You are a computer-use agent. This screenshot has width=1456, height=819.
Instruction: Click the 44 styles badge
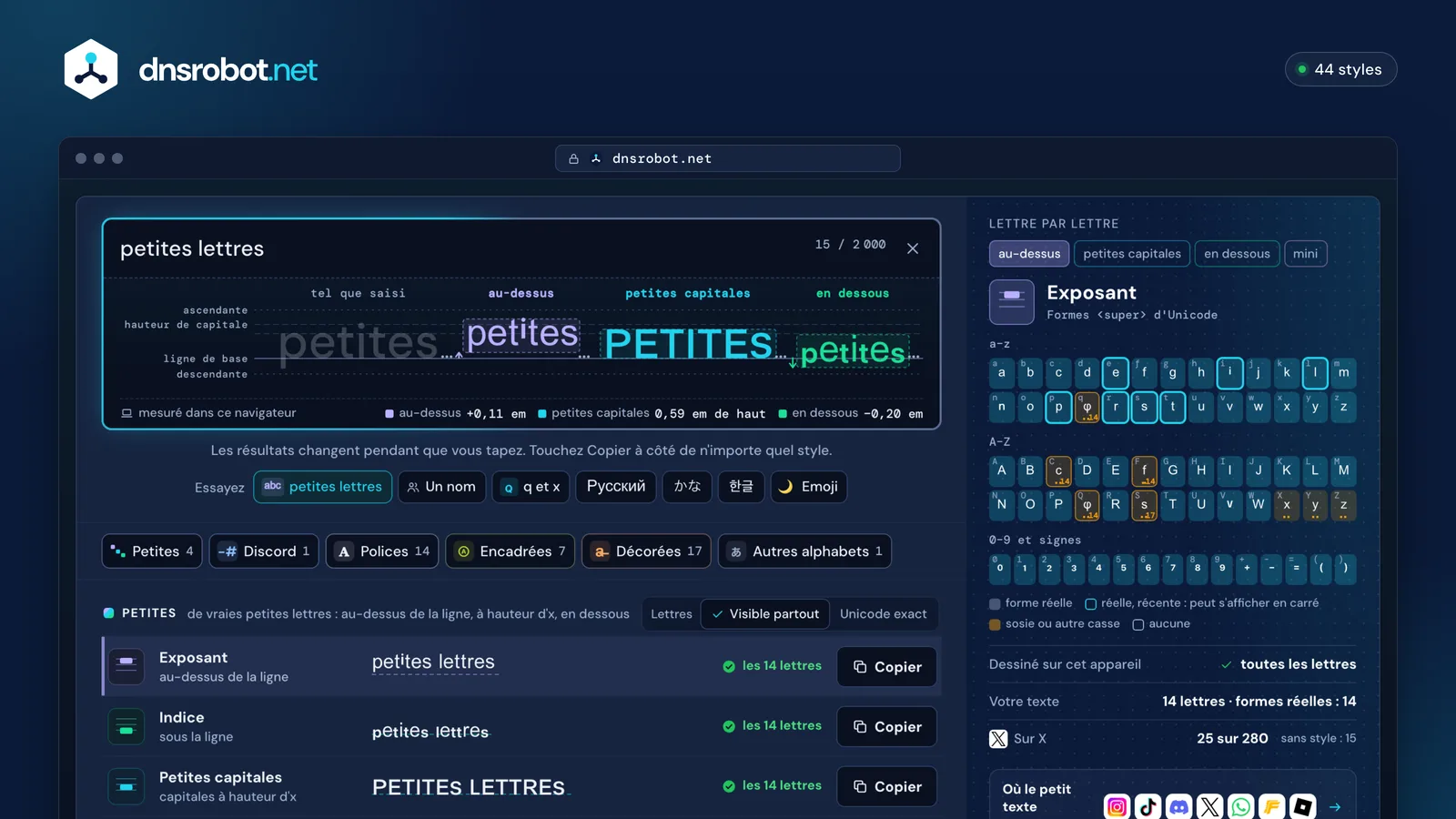point(1340,69)
